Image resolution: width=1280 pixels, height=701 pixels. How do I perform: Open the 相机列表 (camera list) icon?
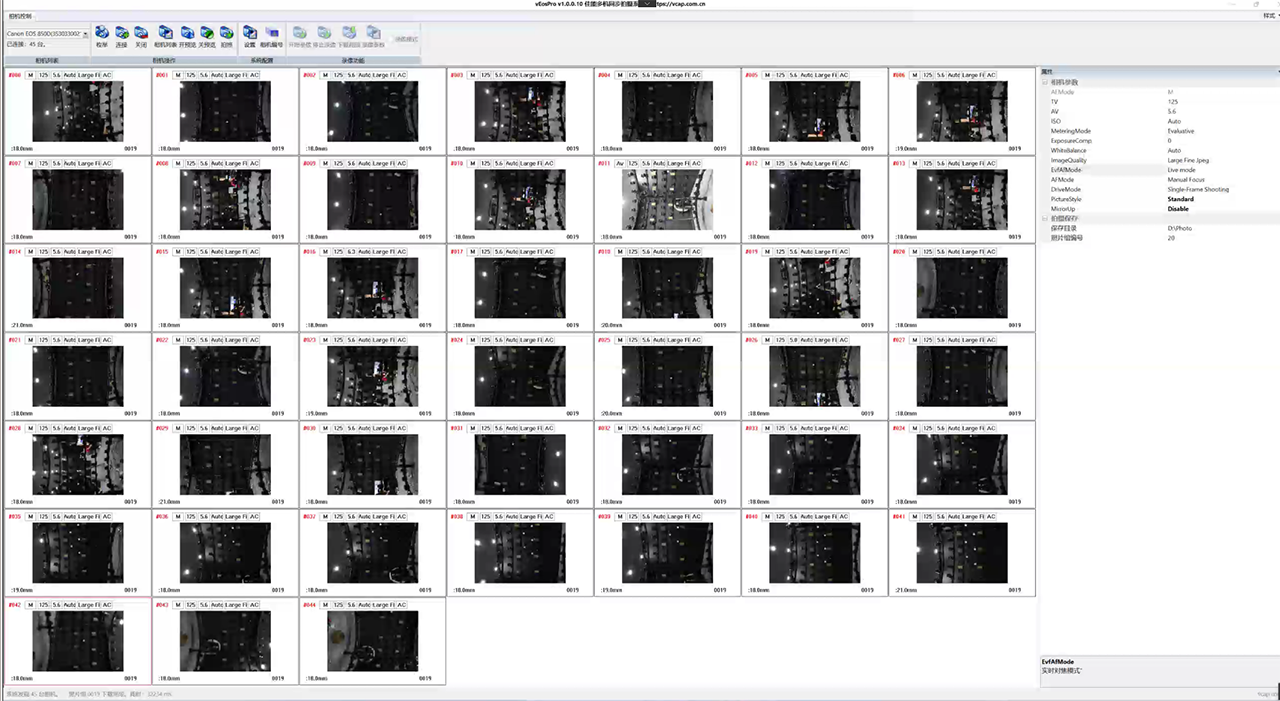coord(165,36)
